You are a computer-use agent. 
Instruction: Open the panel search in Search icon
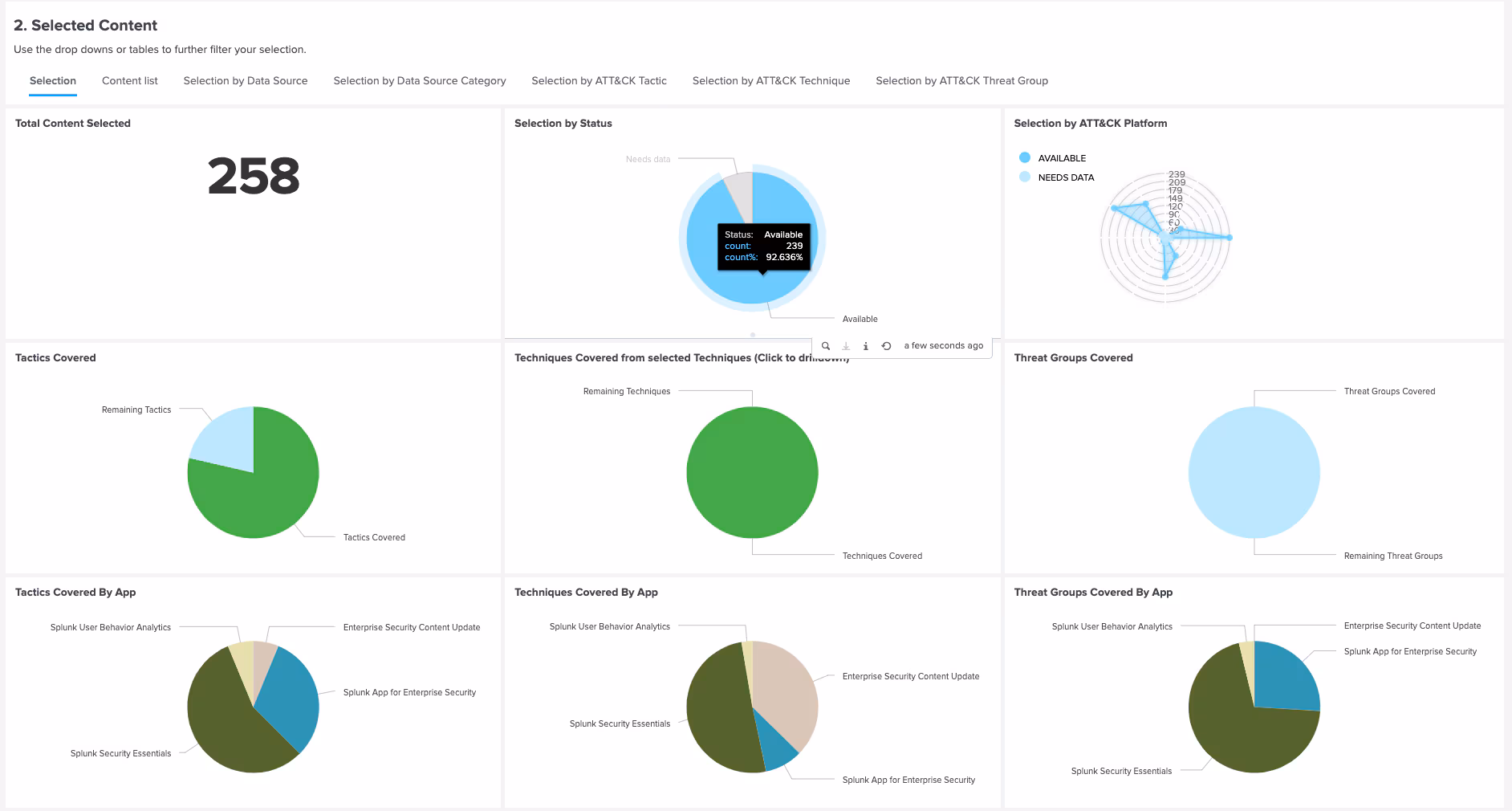click(x=825, y=346)
